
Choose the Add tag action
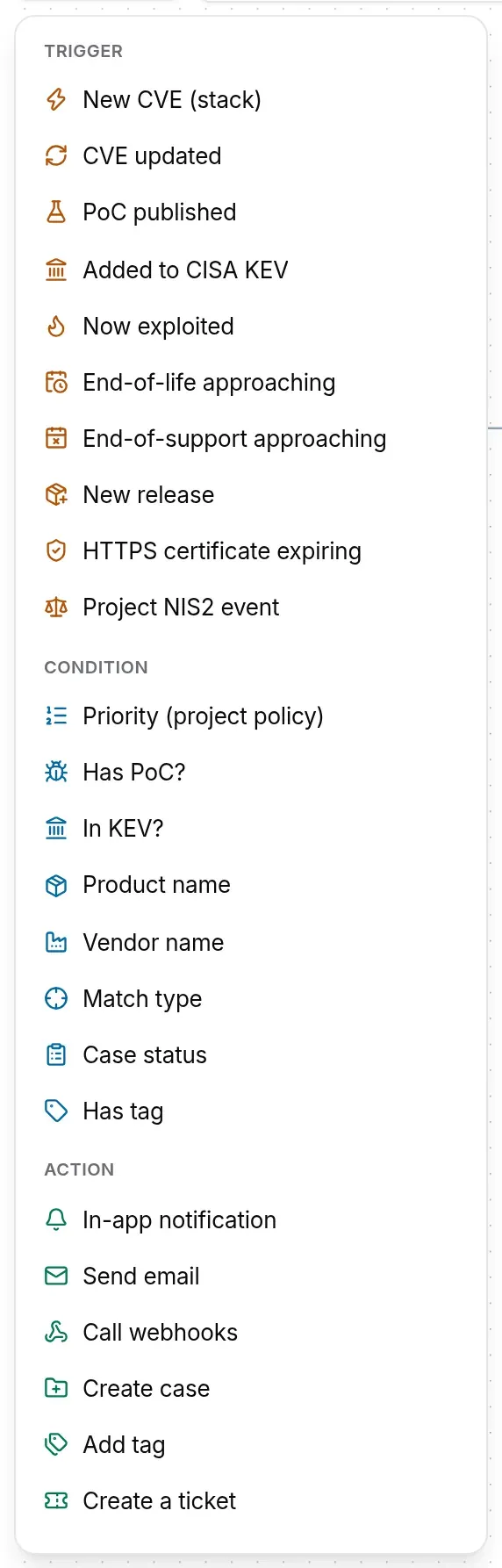[251, 1445]
